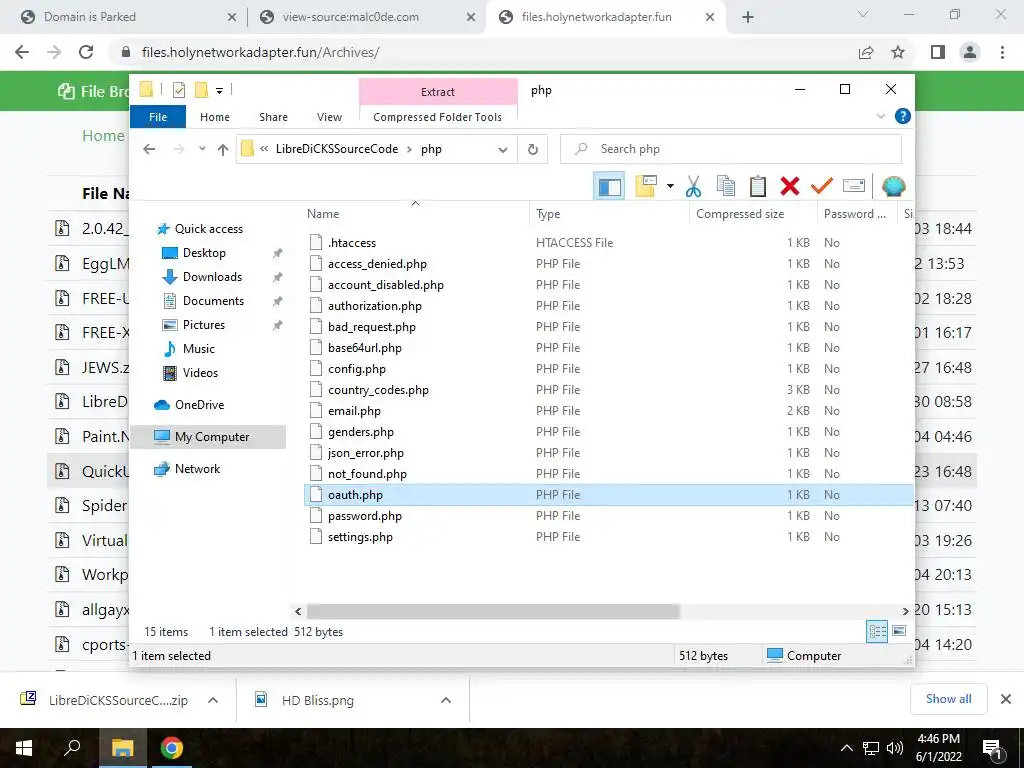Open dropdown arrow beside new folder icon
1024x768 pixels.
click(x=670, y=187)
